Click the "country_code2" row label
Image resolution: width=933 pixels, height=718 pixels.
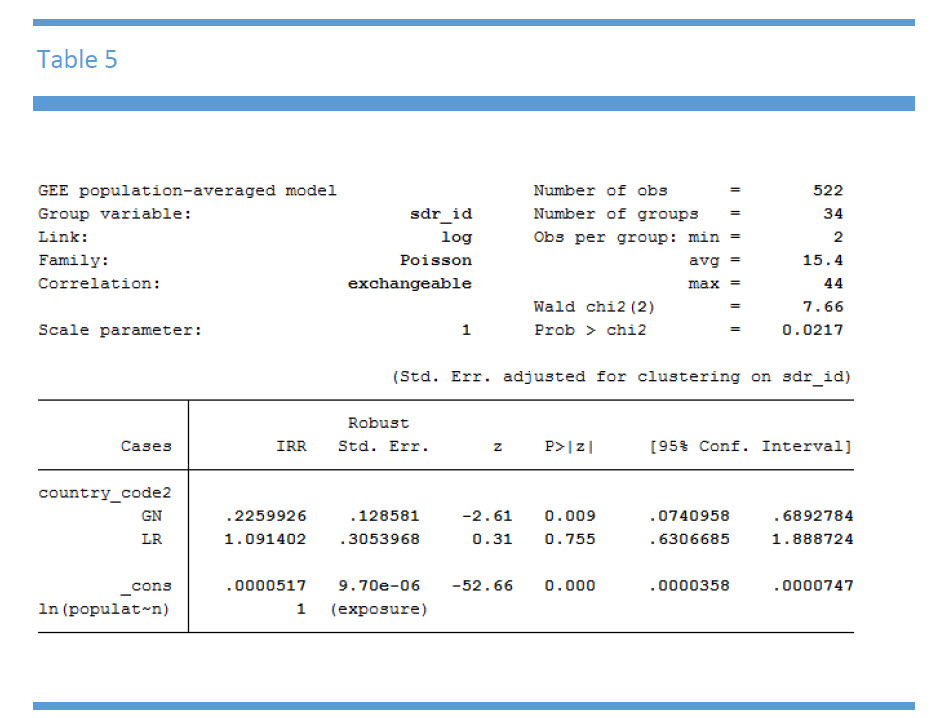point(105,493)
